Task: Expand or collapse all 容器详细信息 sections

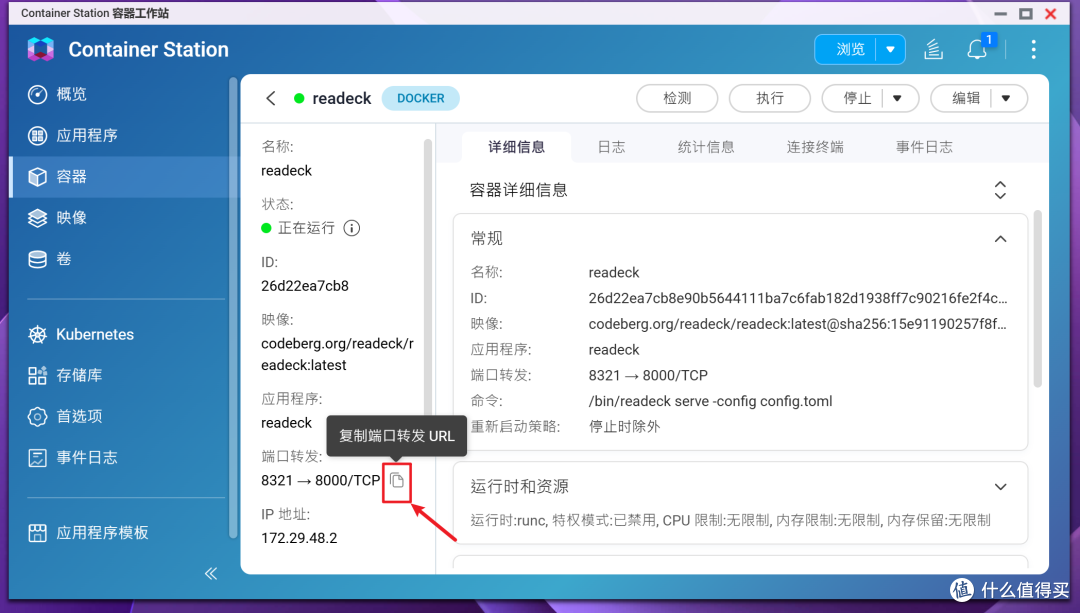Action: click(x=1000, y=190)
